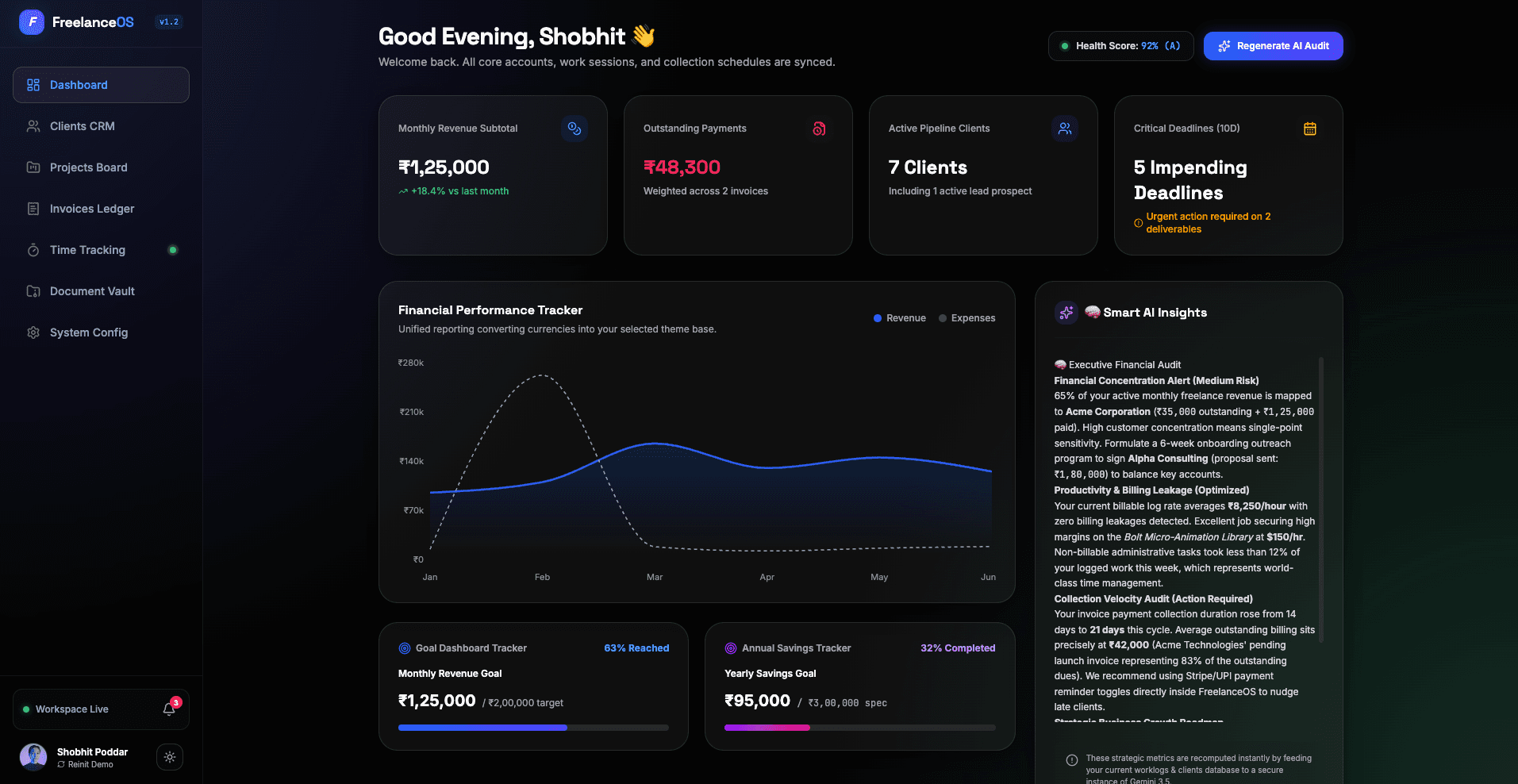Click the Critical Deadlines calendar icon

click(1310, 129)
